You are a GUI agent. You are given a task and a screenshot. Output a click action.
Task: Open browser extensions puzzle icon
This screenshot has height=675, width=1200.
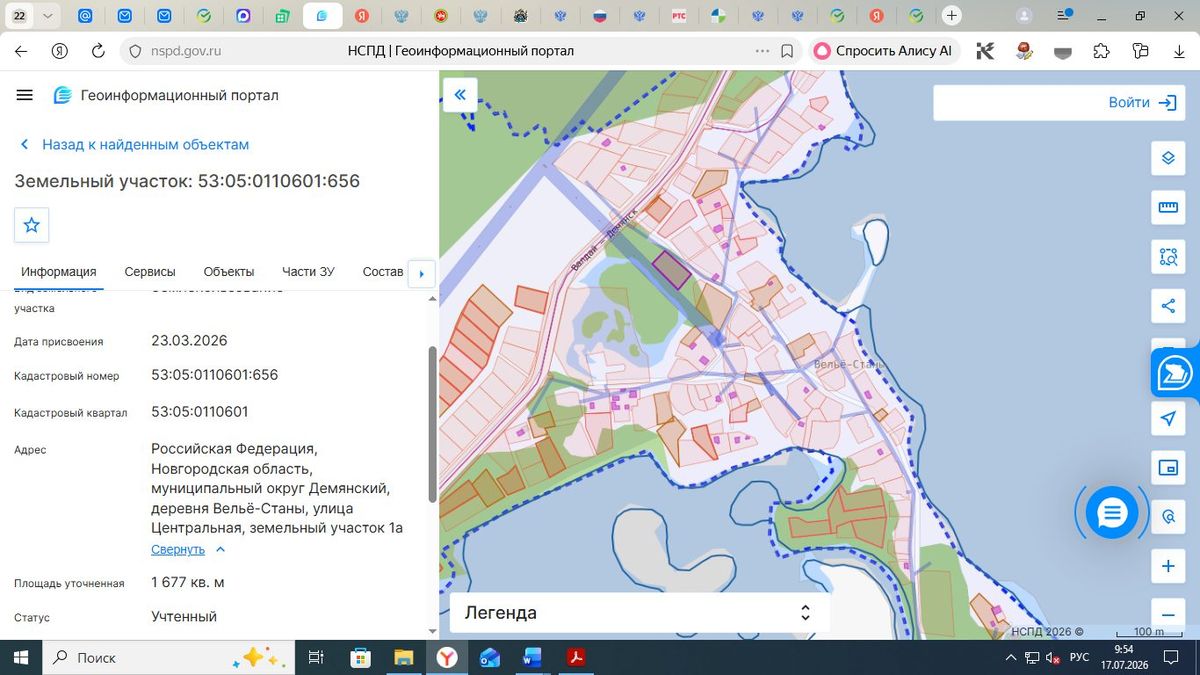click(x=1101, y=51)
